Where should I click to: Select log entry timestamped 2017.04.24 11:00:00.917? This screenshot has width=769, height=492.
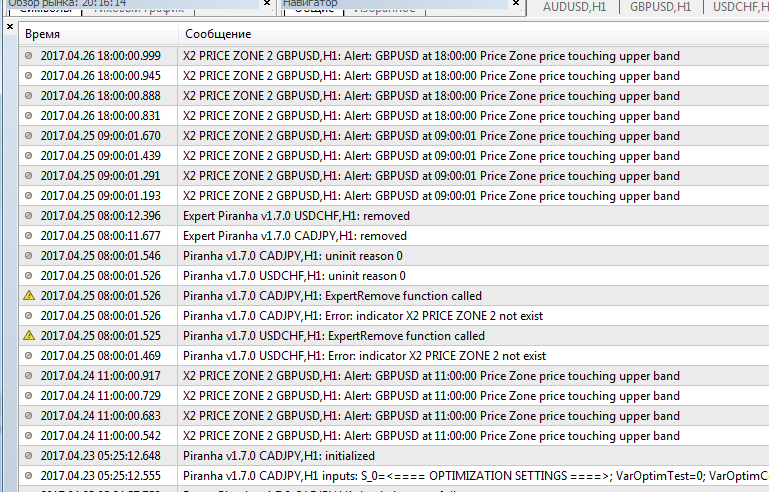(x=394, y=376)
